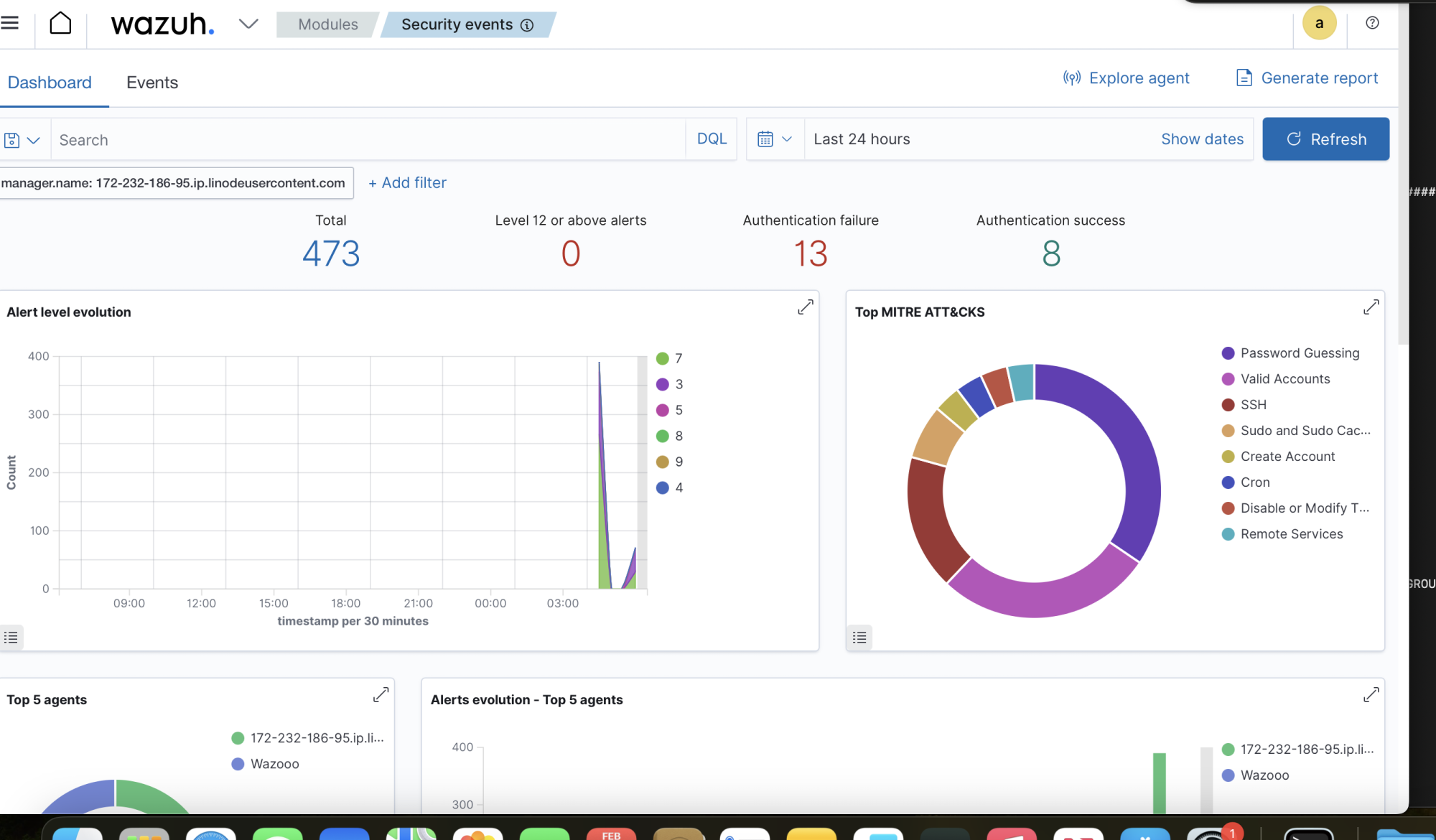Expand Top MITRE ATT&CKS panel to fullscreen
Image resolution: width=1436 pixels, height=840 pixels.
point(1371,307)
